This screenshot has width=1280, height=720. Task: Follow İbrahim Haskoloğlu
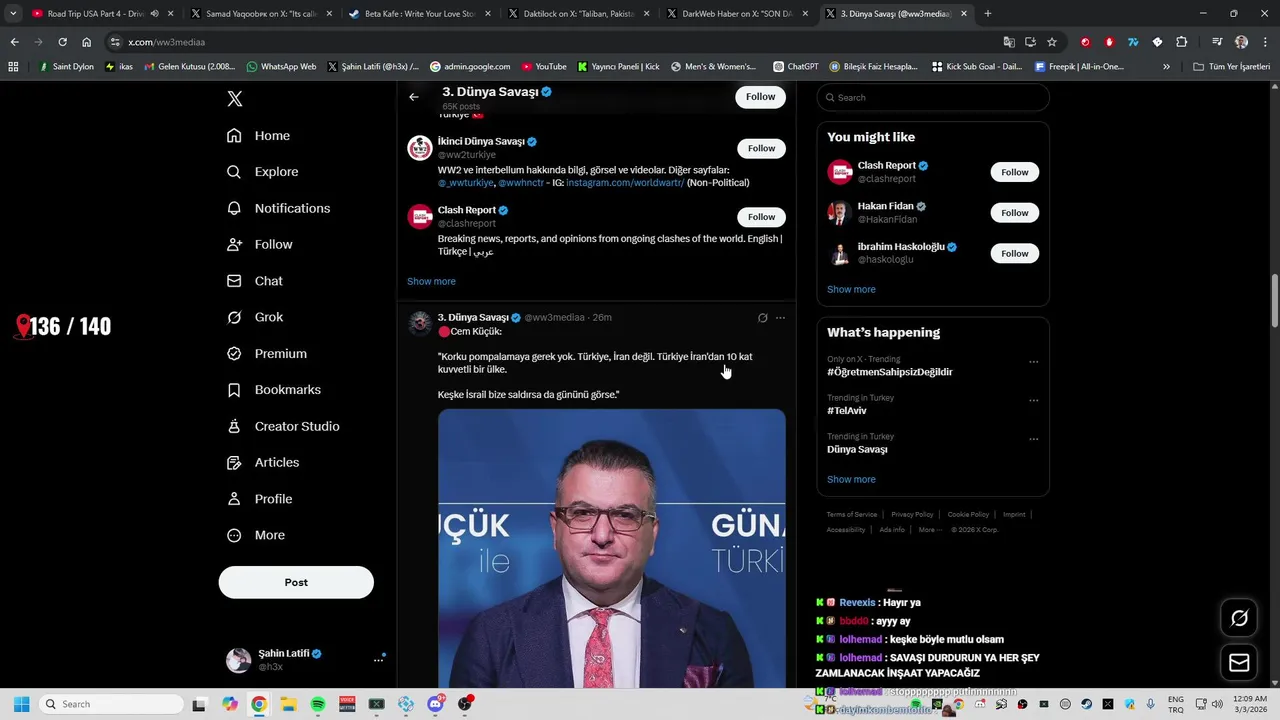1015,254
